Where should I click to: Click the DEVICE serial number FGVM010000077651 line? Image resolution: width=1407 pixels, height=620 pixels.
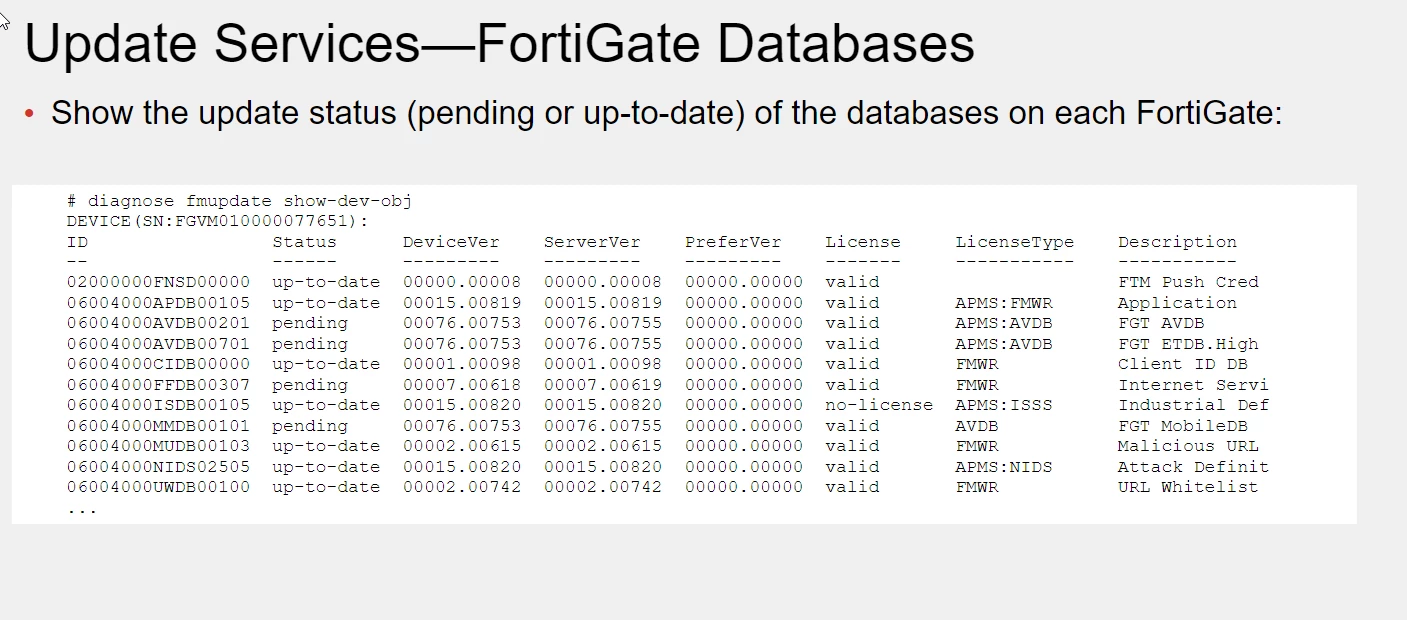(x=218, y=221)
